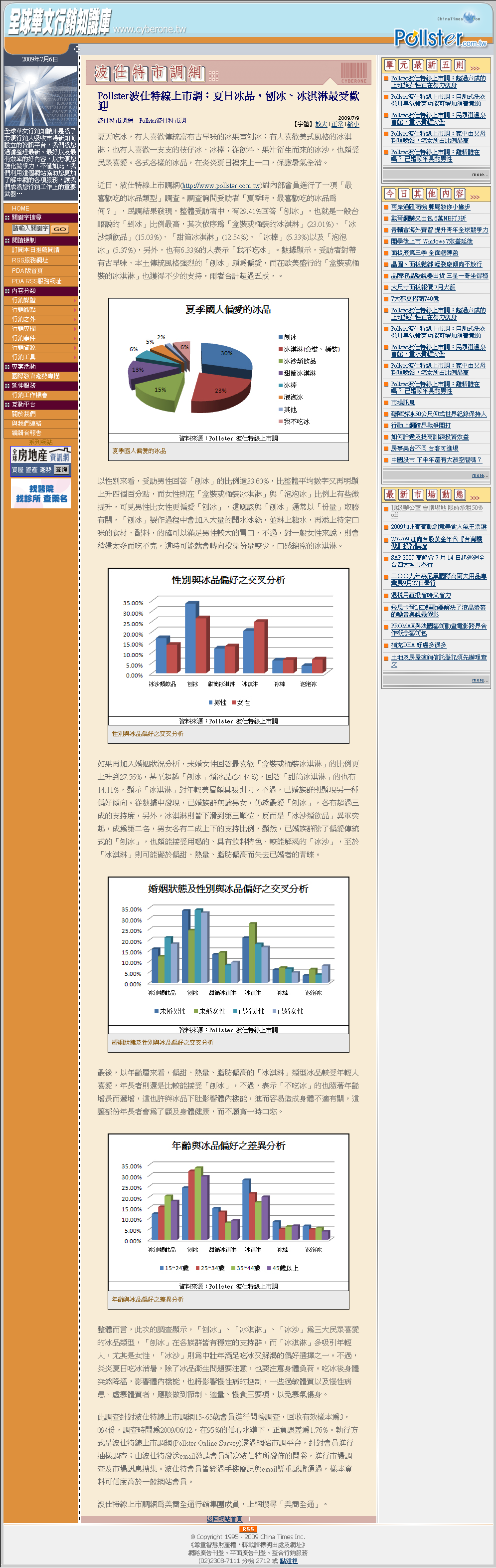This screenshot has height=1568, width=496.
Task: Open 2009加州葡萄乾創意美食人氣王票選
Action: click(x=439, y=527)
